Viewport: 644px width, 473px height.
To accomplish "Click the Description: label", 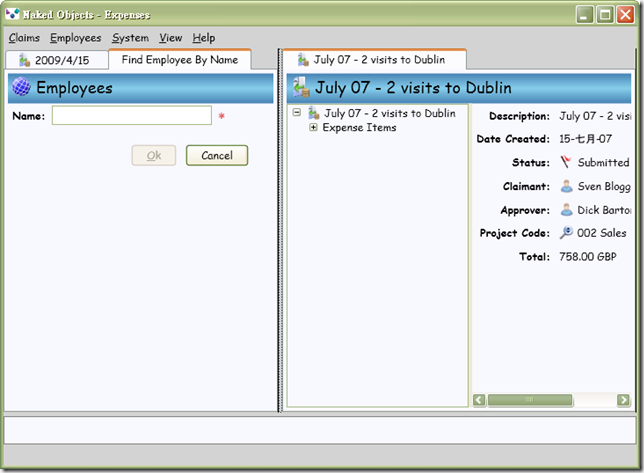I will [519, 116].
